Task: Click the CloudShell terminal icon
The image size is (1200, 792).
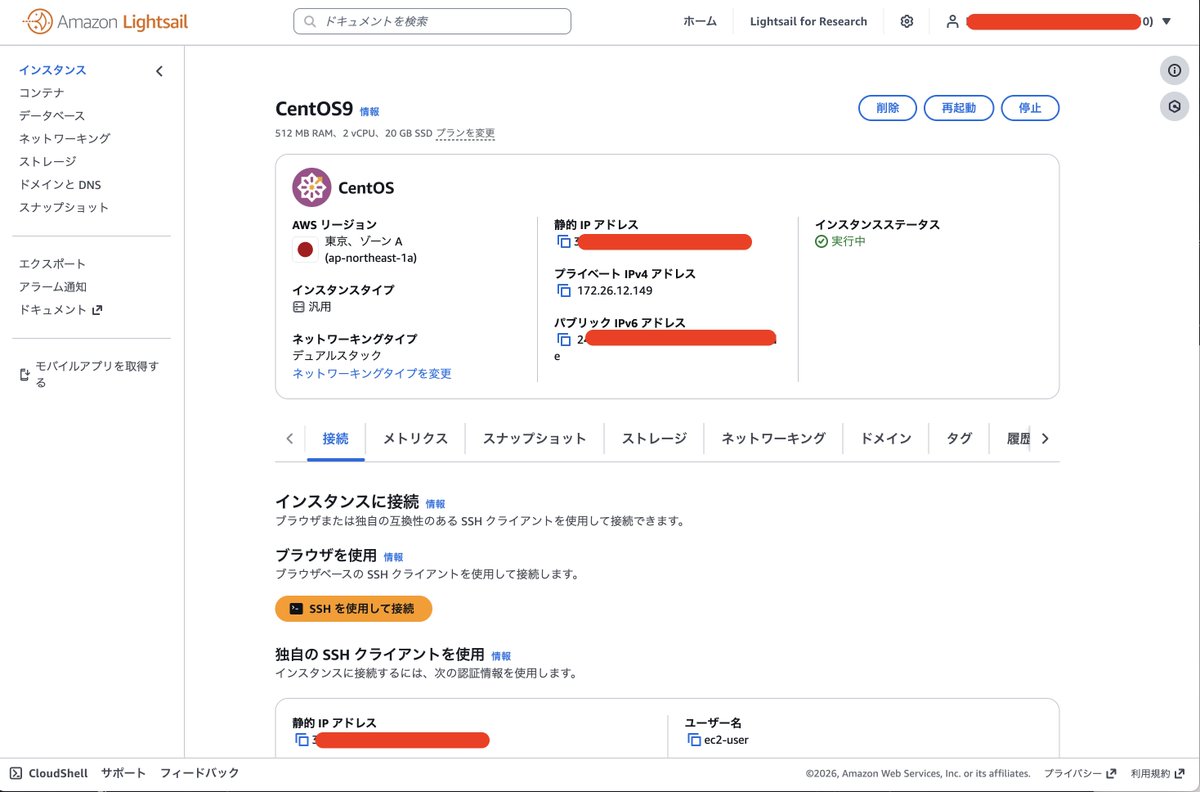Action: [16, 773]
